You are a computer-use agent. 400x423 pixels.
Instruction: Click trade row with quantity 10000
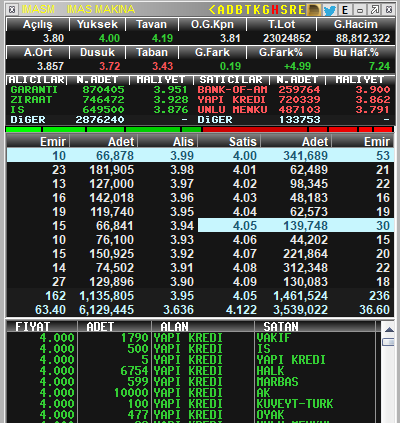(191, 393)
